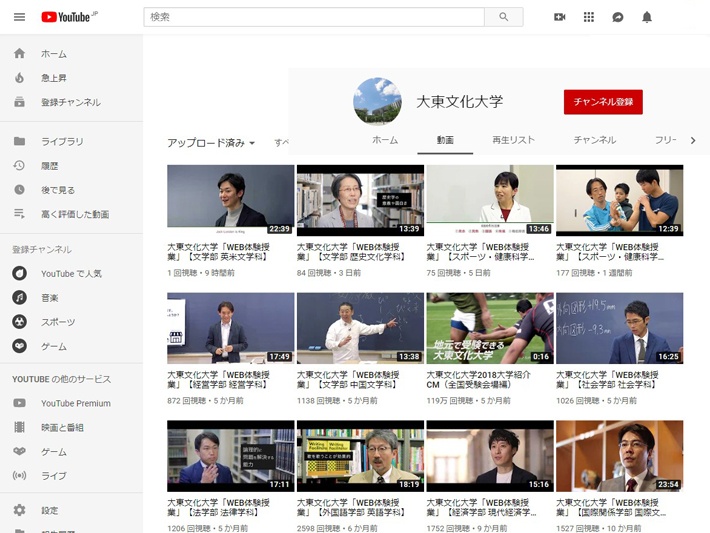
Task: Open 急上昇 trending in sidebar
Action: [54, 78]
